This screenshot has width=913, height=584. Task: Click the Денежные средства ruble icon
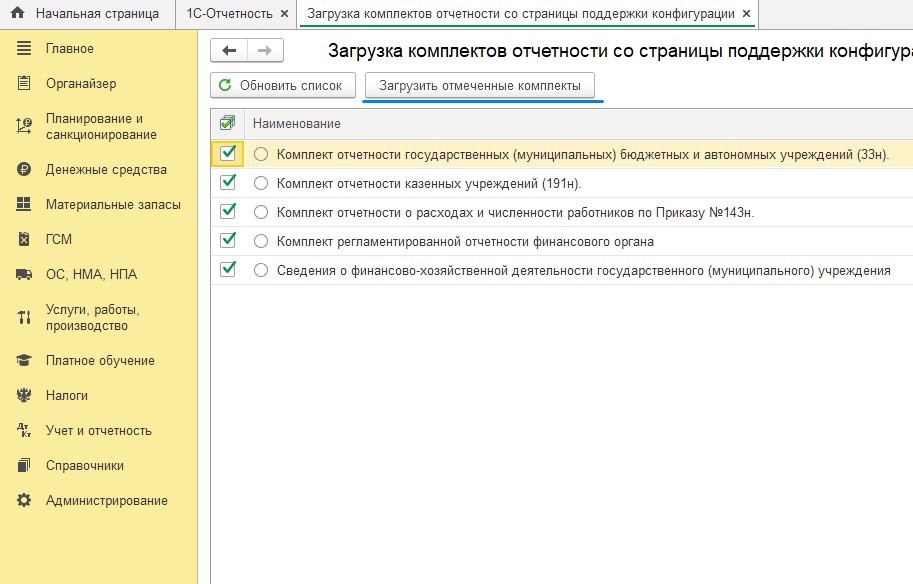[x=24, y=169]
